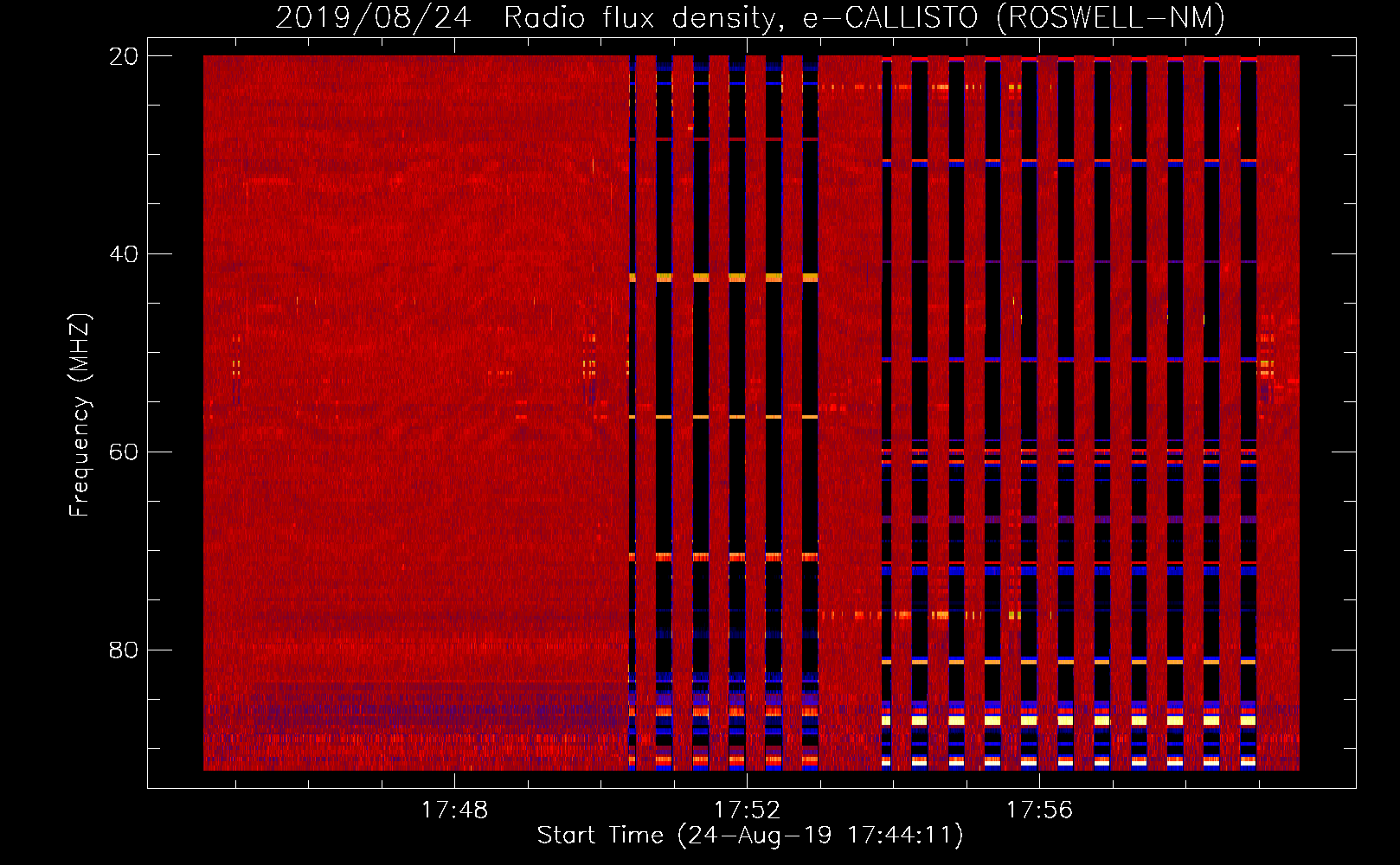The width and height of the screenshot is (1400, 865).
Task: Select the 17:48 time tick label
Action: pyautogui.click(x=455, y=811)
